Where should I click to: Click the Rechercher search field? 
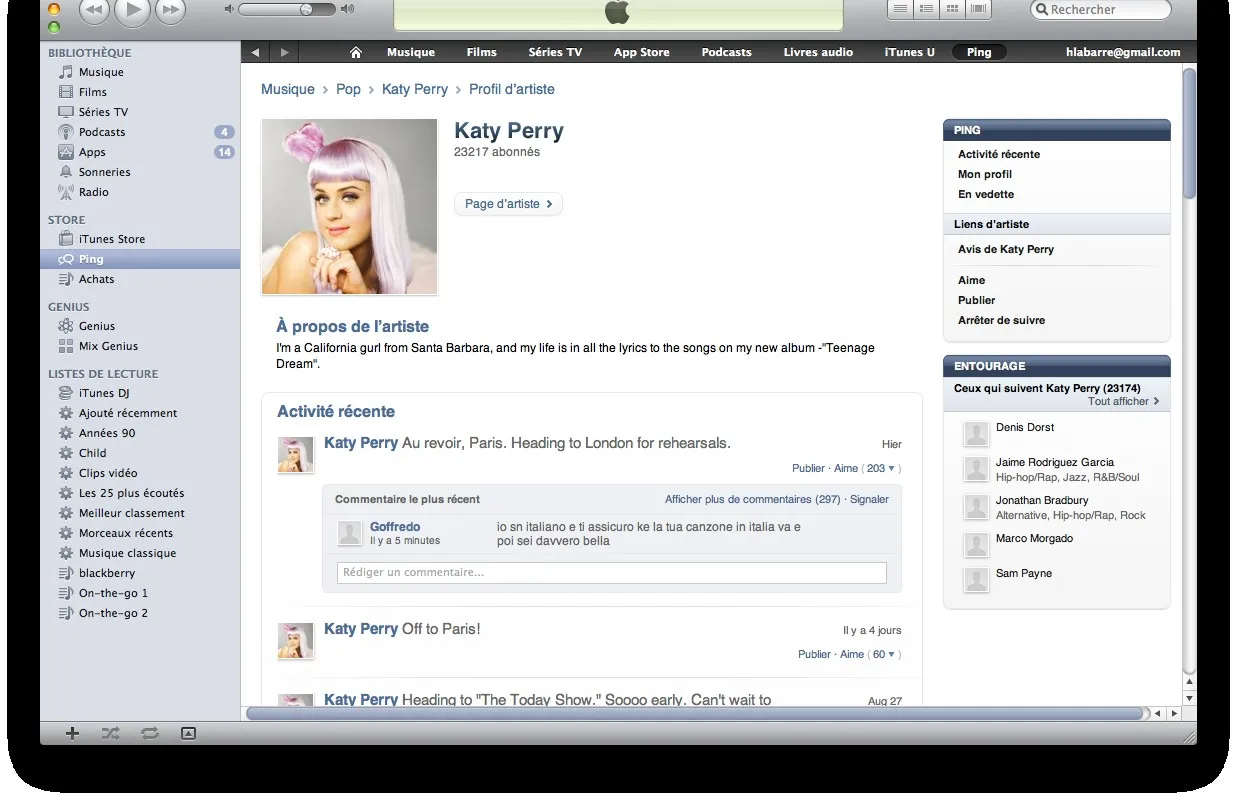pos(1100,10)
